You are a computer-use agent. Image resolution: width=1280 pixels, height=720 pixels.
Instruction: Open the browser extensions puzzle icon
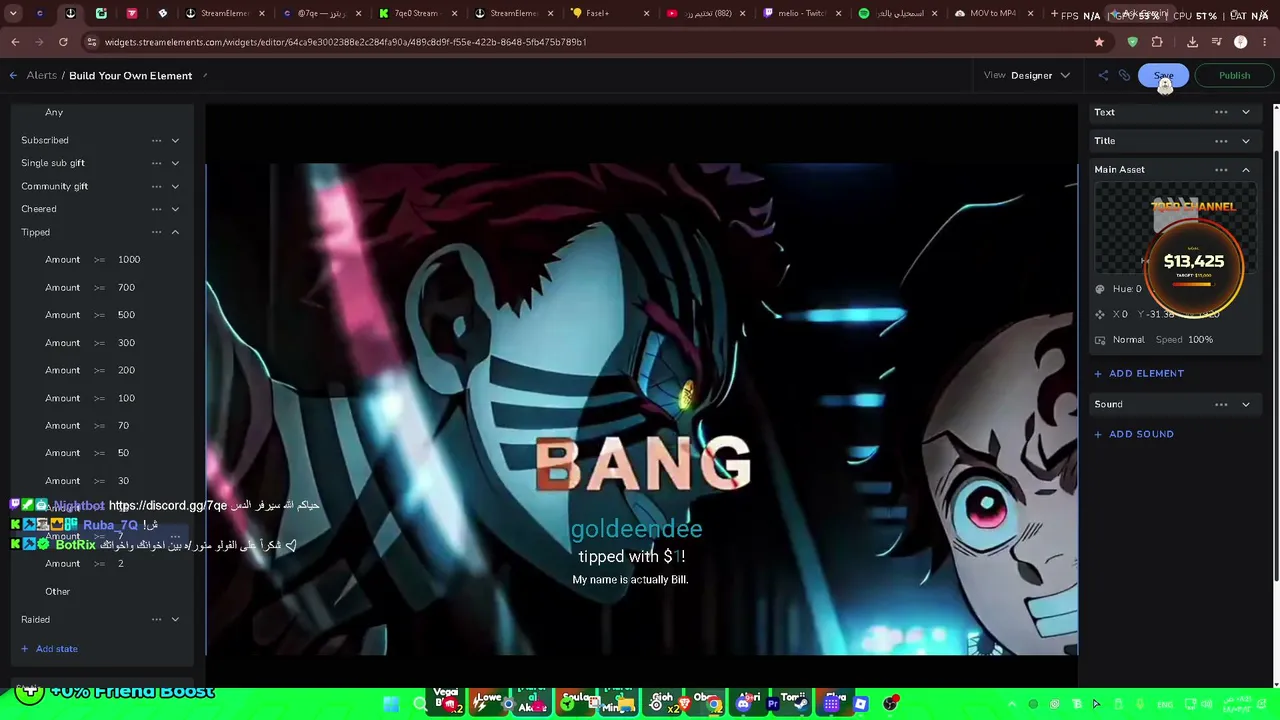pyautogui.click(x=1157, y=42)
